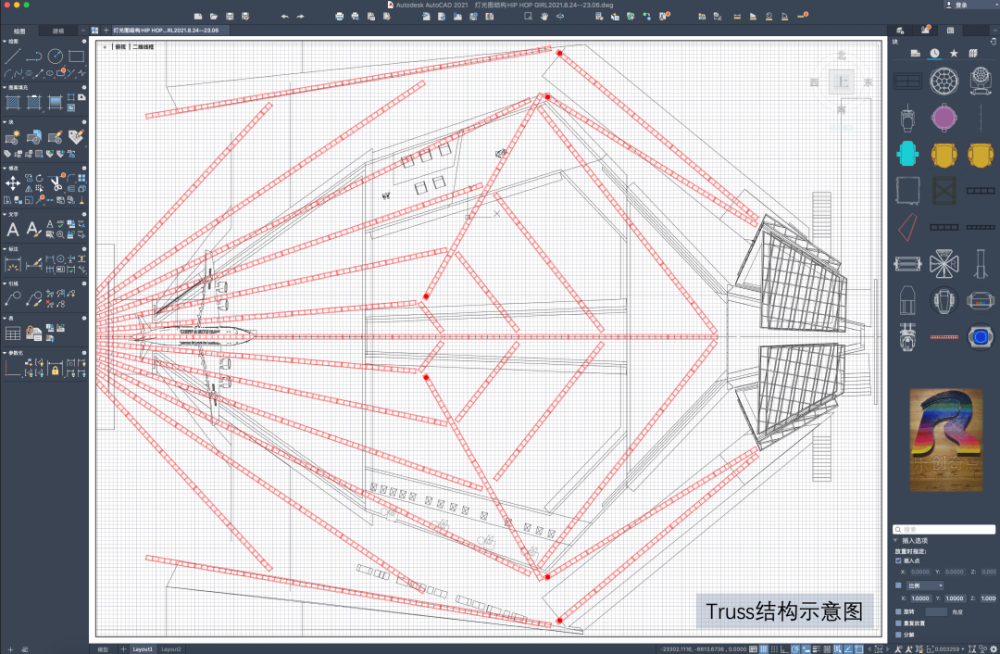The height and width of the screenshot is (654, 1000).
Task: Pick the square truss cross block
Action: (944, 191)
